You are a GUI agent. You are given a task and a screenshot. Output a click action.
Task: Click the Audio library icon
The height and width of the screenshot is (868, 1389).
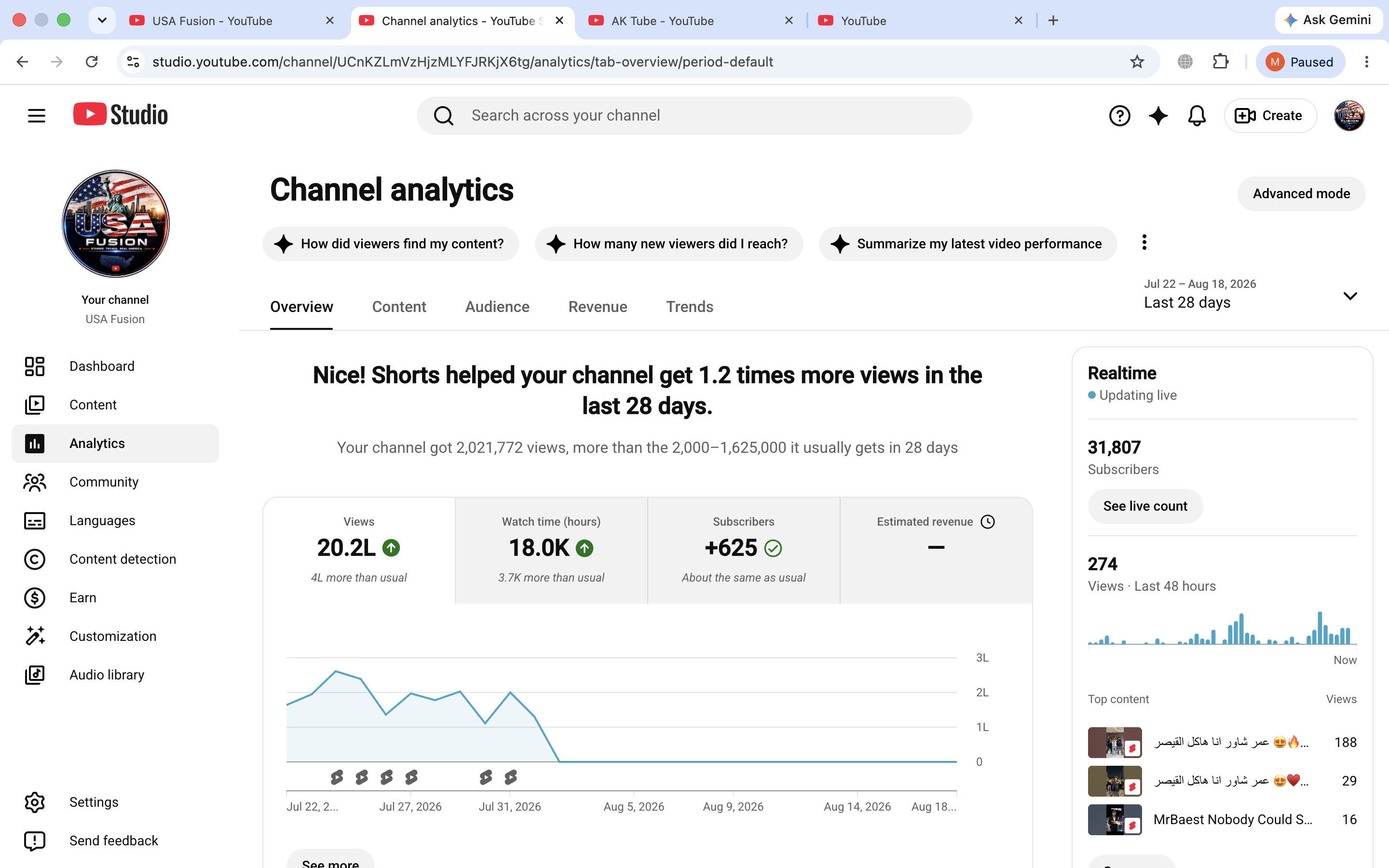coord(34,675)
